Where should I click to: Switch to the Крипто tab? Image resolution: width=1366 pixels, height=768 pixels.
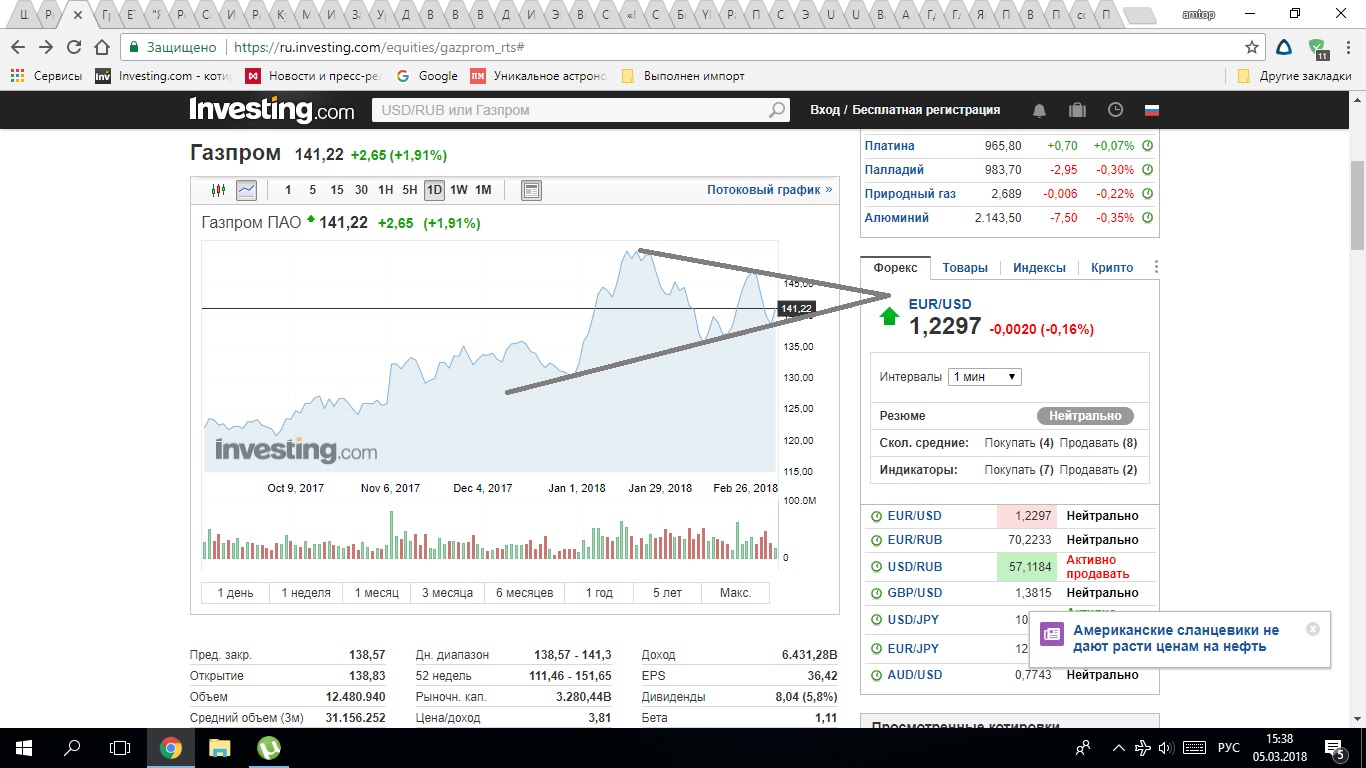point(1112,268)
